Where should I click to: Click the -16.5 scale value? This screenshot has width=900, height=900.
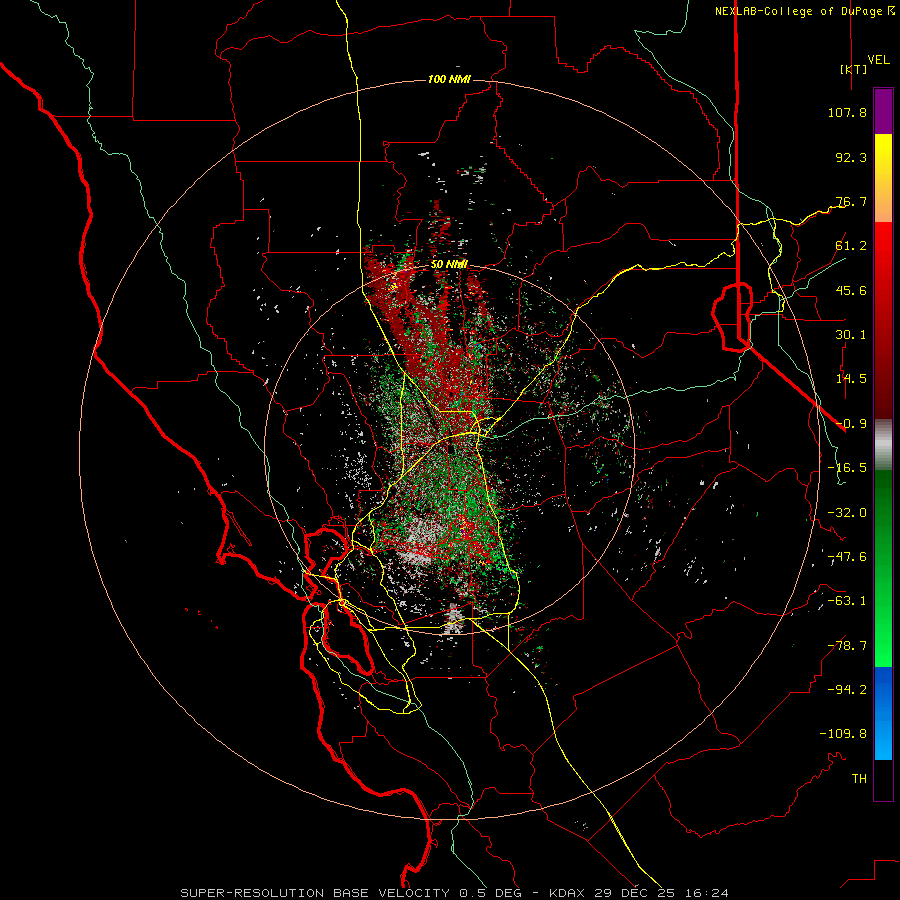tap(847, 468)
